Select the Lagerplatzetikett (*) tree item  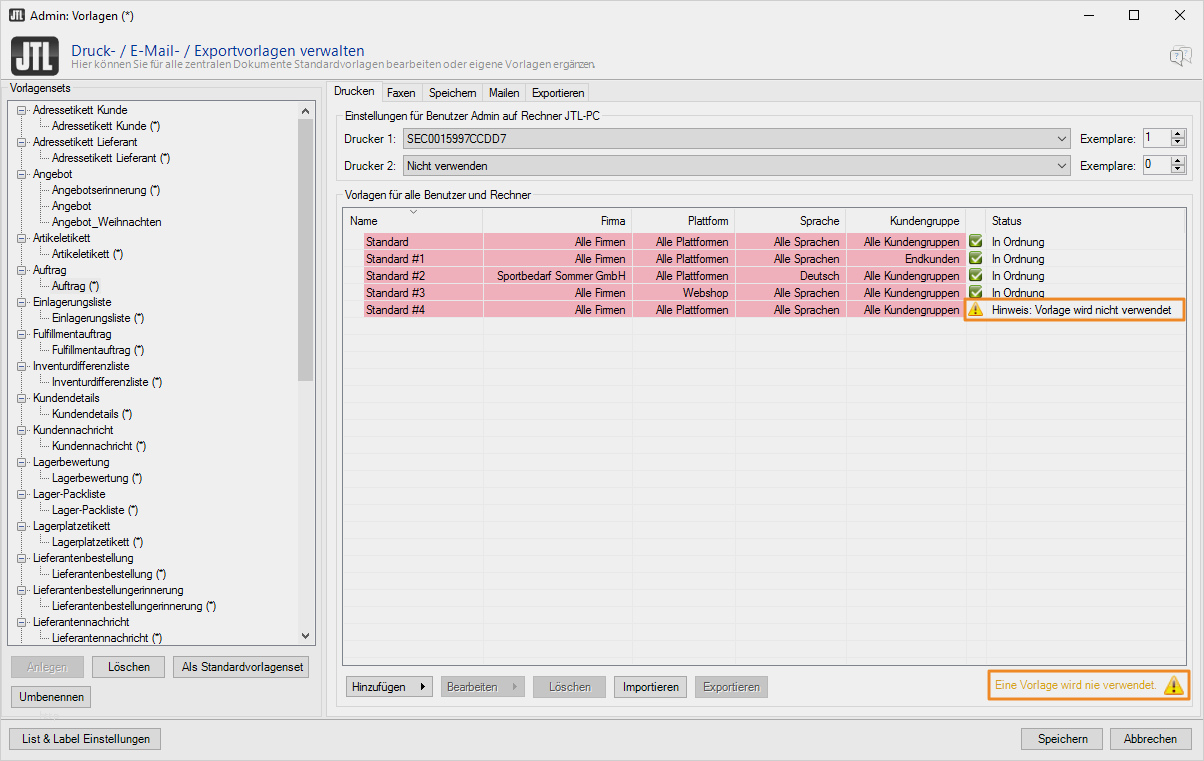coord(97,542)
